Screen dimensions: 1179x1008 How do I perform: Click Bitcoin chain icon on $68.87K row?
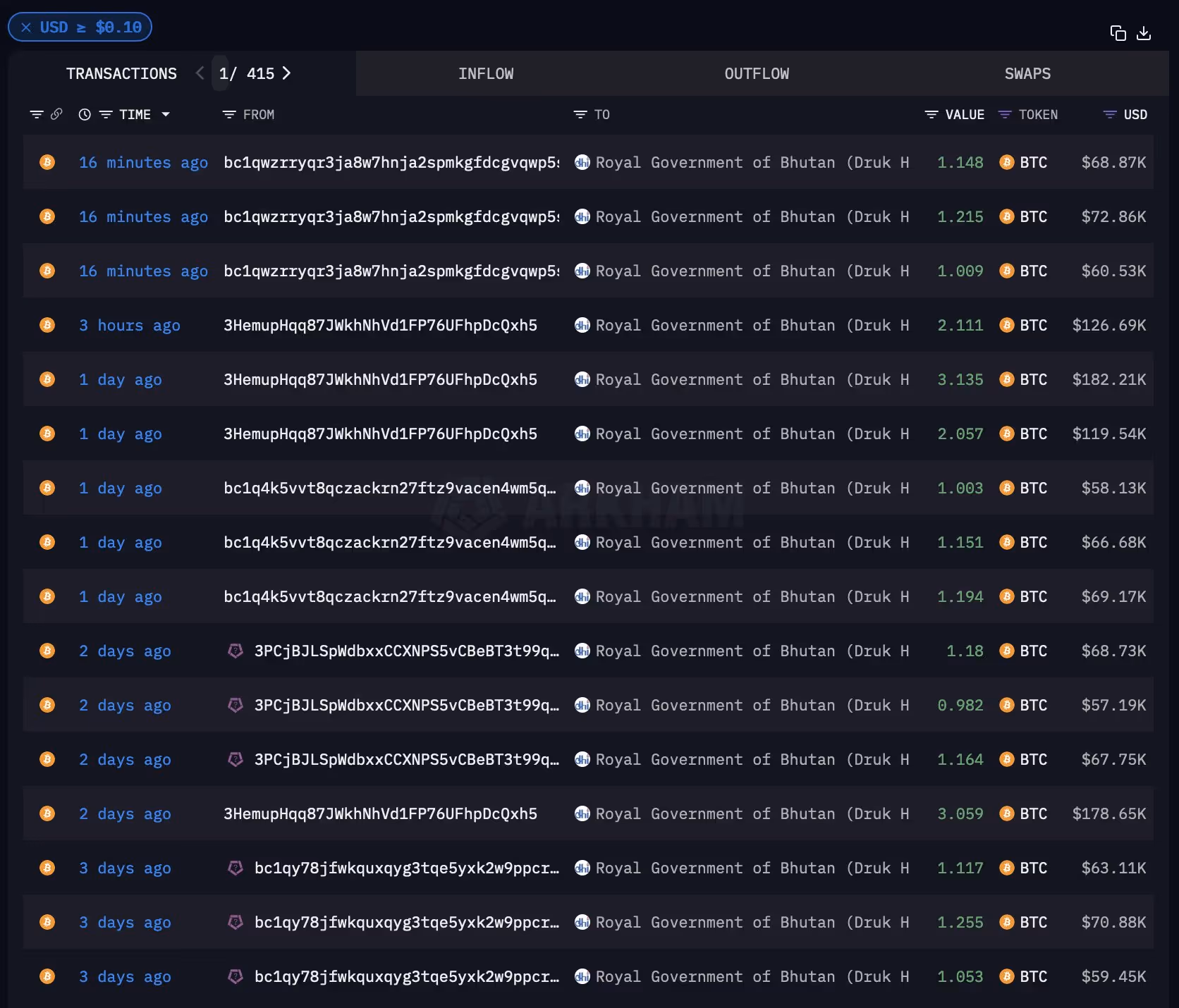(x=47, y=162)
